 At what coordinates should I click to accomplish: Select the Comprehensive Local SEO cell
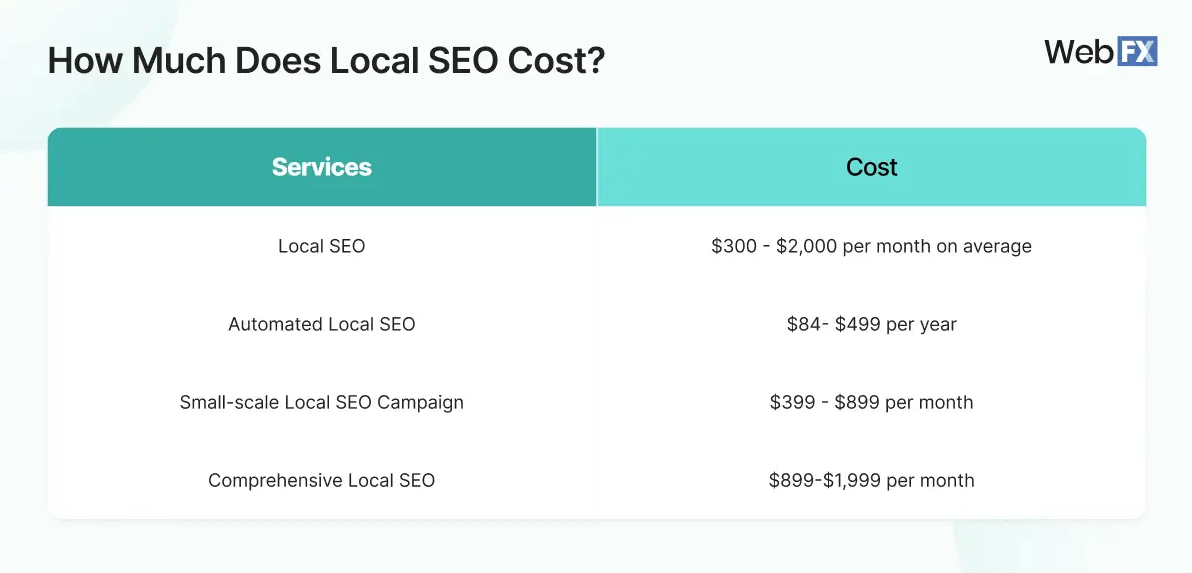click(x=322, y=480)
